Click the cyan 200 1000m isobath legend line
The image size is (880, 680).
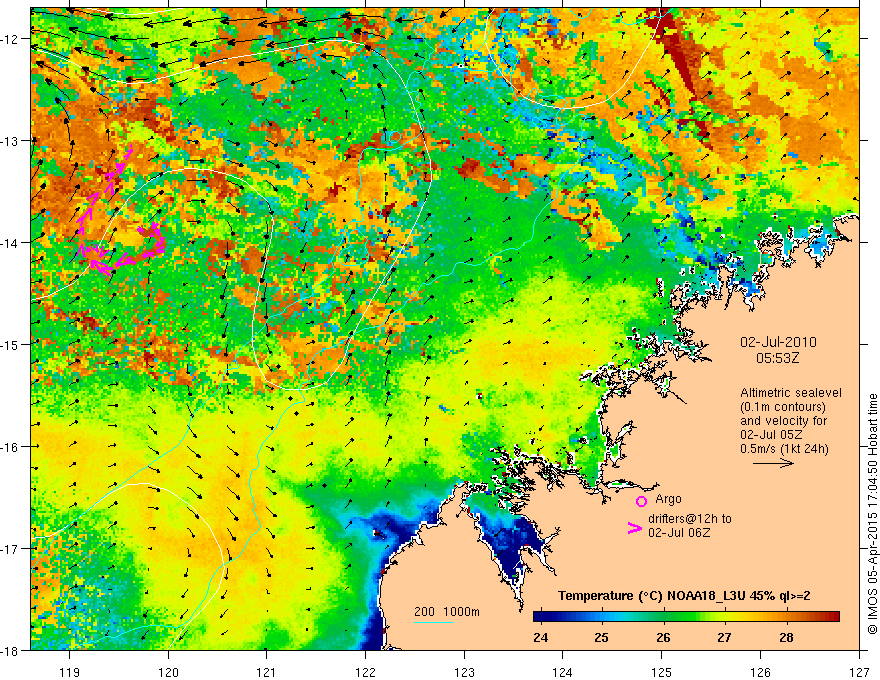tap(434, 622)
